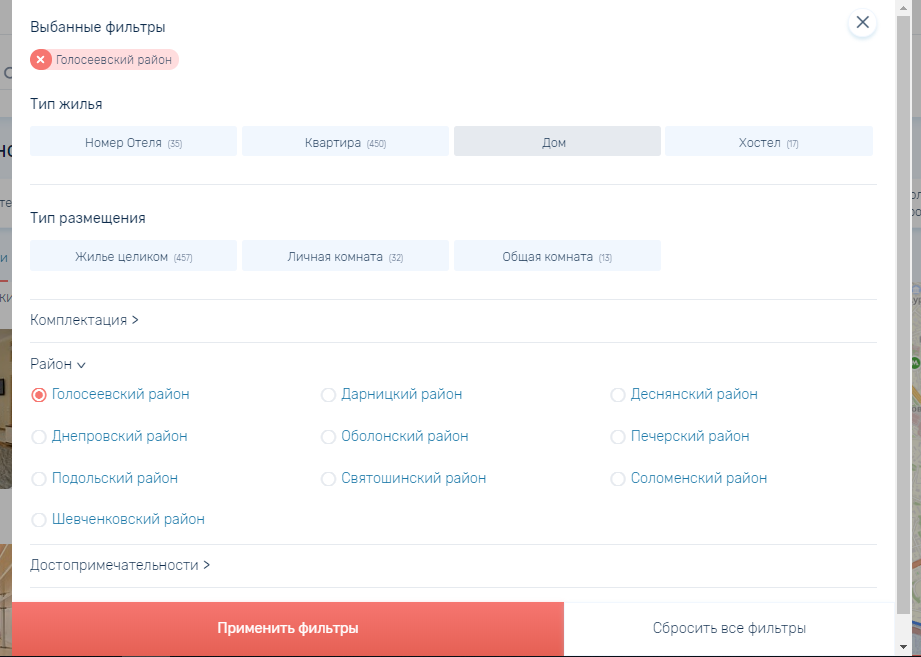The height and width of the screenshot is (657, 921).
Task: Select Подольский район radio button
Action: pyautogui.click(x=39, y=479)
